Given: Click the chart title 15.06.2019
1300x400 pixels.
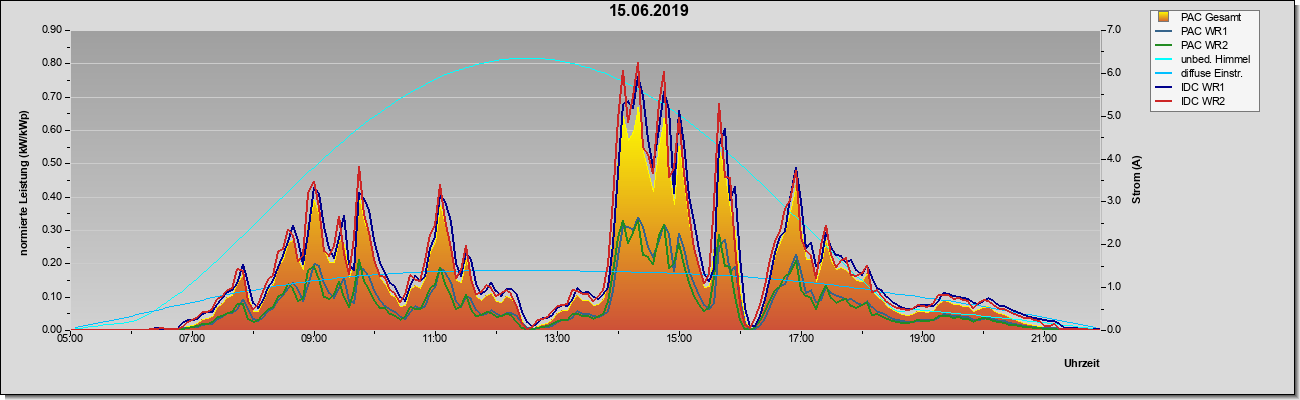Looking at the screenshot, I should coord(649,12).
